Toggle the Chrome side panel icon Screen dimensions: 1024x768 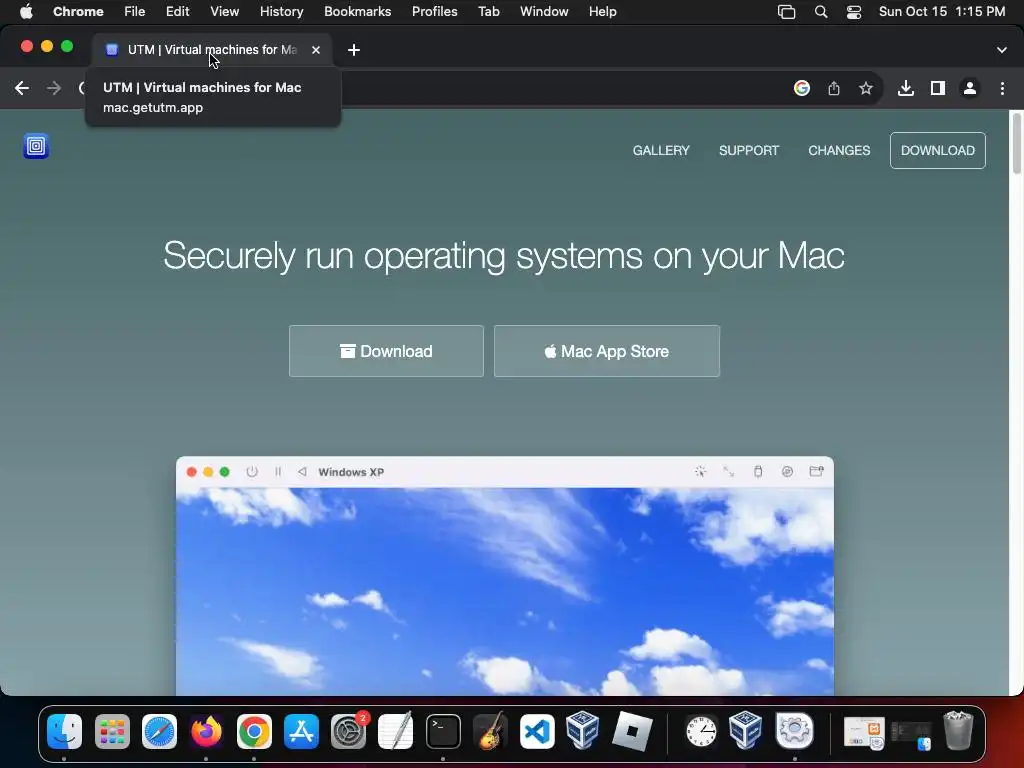pos(938,88)
